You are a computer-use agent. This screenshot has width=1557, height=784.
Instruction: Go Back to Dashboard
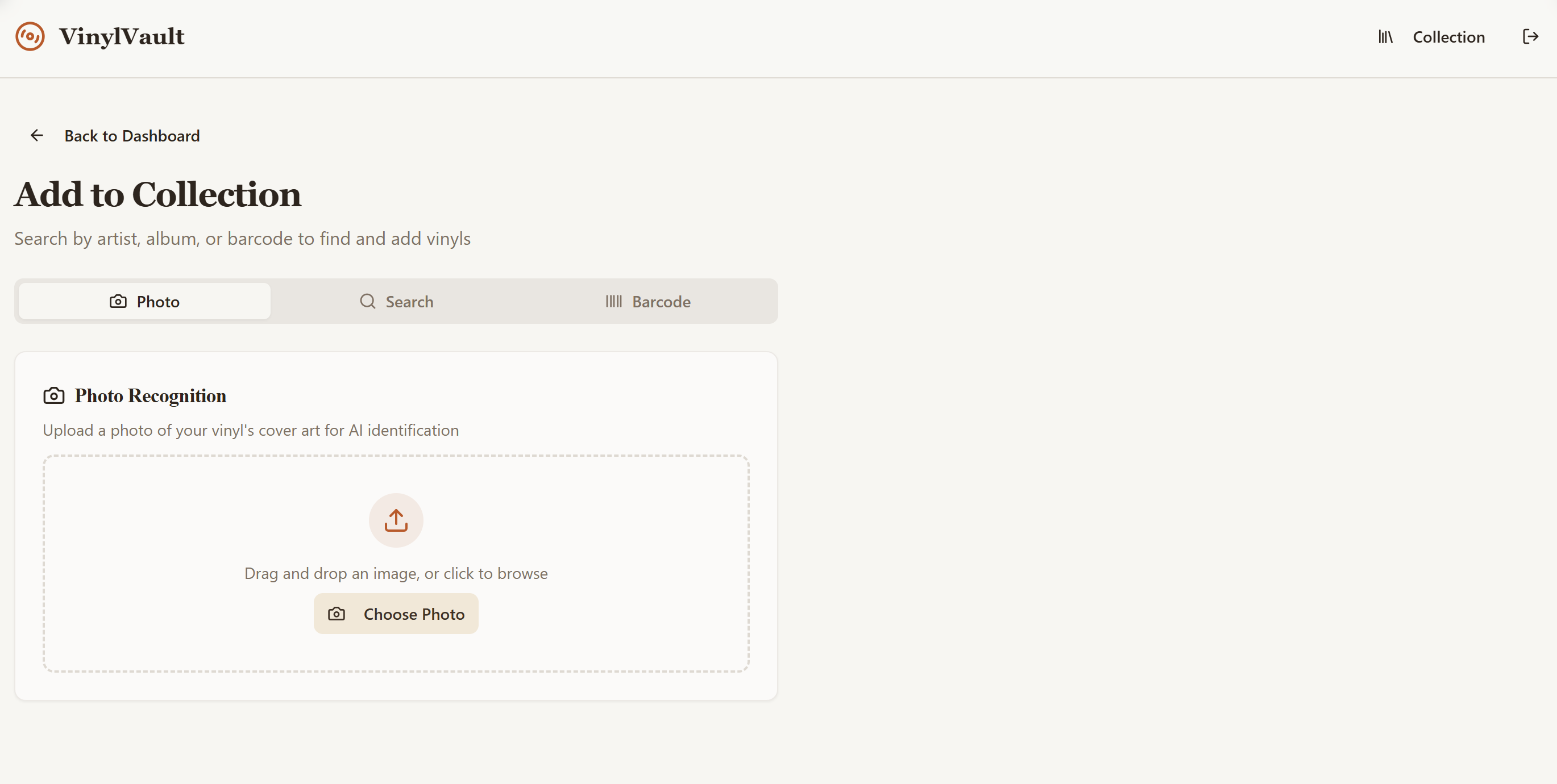tap(132, 136)
